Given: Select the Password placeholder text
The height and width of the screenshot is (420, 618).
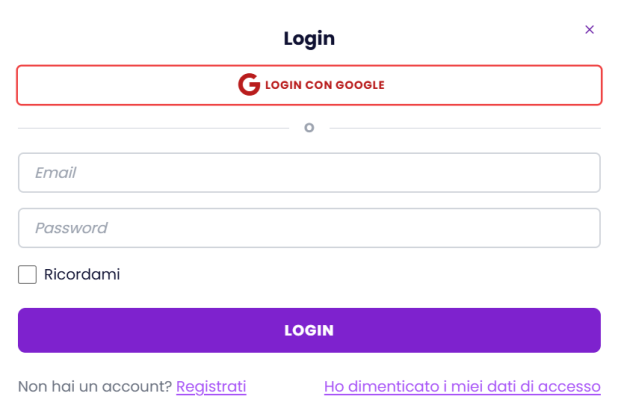Looking at the screenshot, I should click(71, 227).
